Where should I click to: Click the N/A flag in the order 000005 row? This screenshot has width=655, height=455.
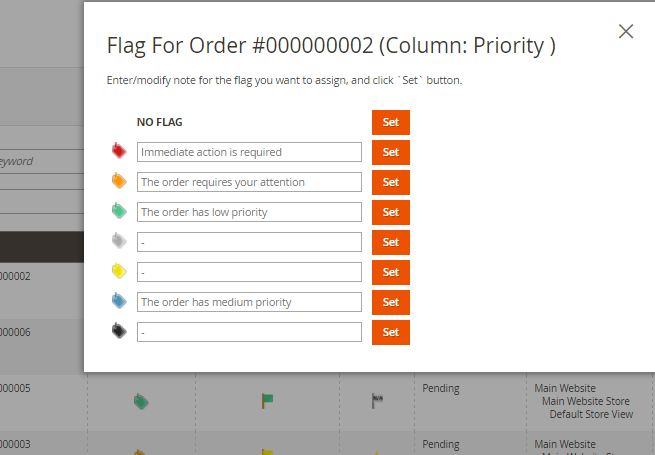click(377, 401)
